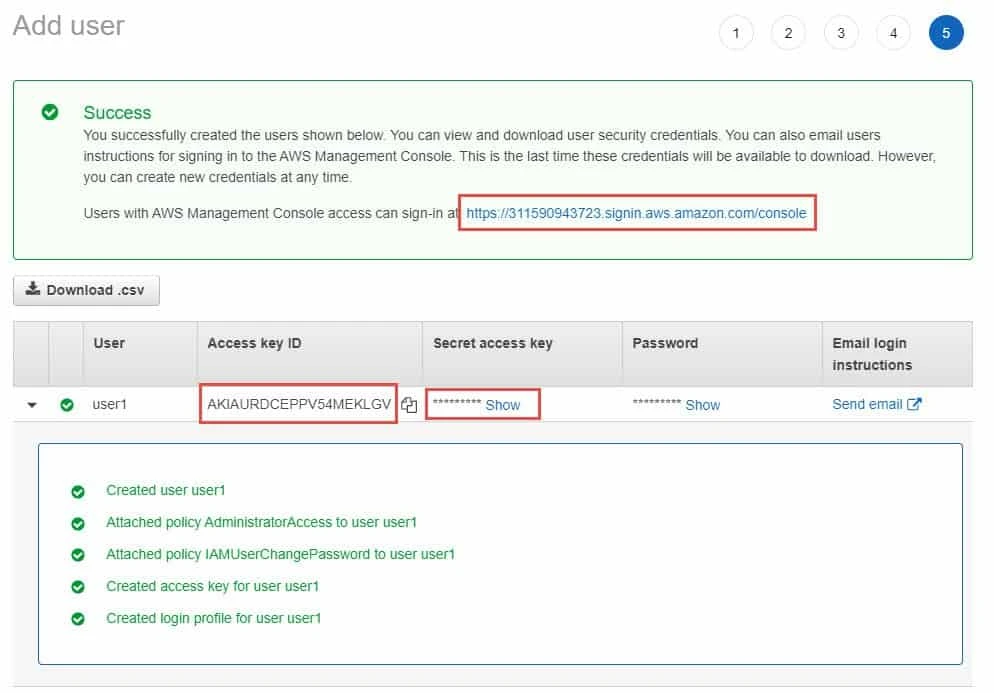Click the download icon on Download .csv button
The width and height of the screenshot is (994, 693).
pyautogui.click(x=31, y=290)
